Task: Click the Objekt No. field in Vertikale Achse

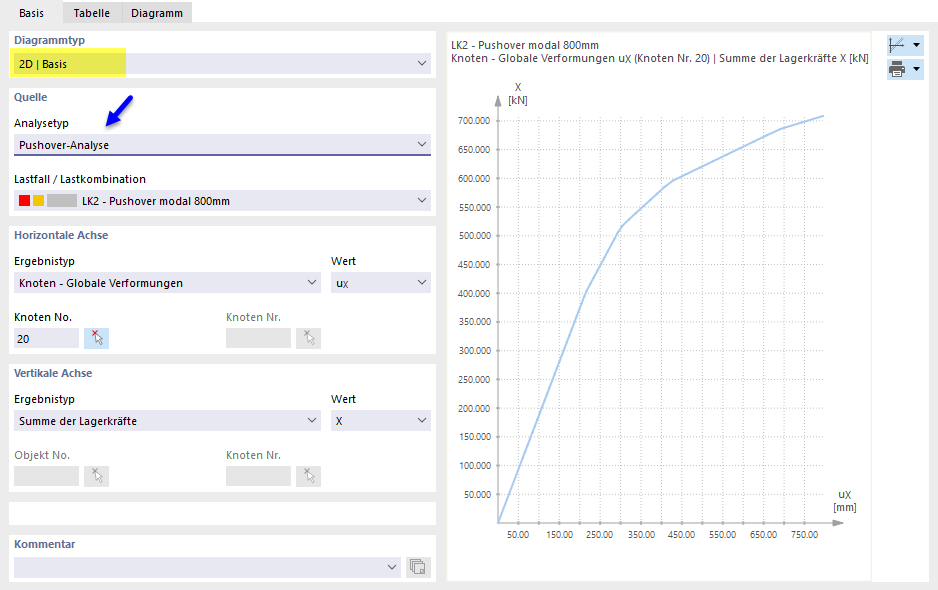Action: pyautogui.click(x=46, y=476)
